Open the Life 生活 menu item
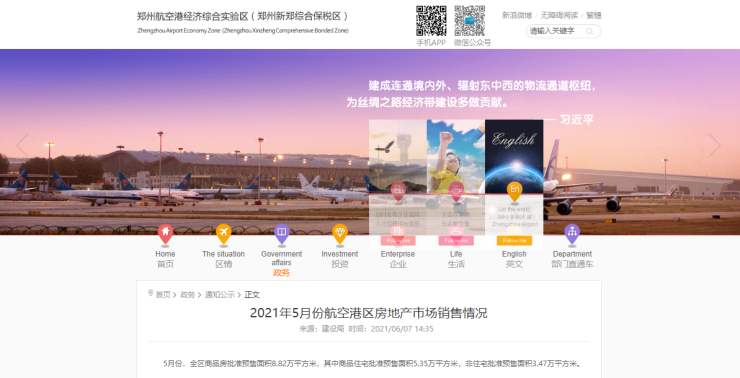Image resolution: width=740 pixels, height=378 pixels. click(456, 259)
